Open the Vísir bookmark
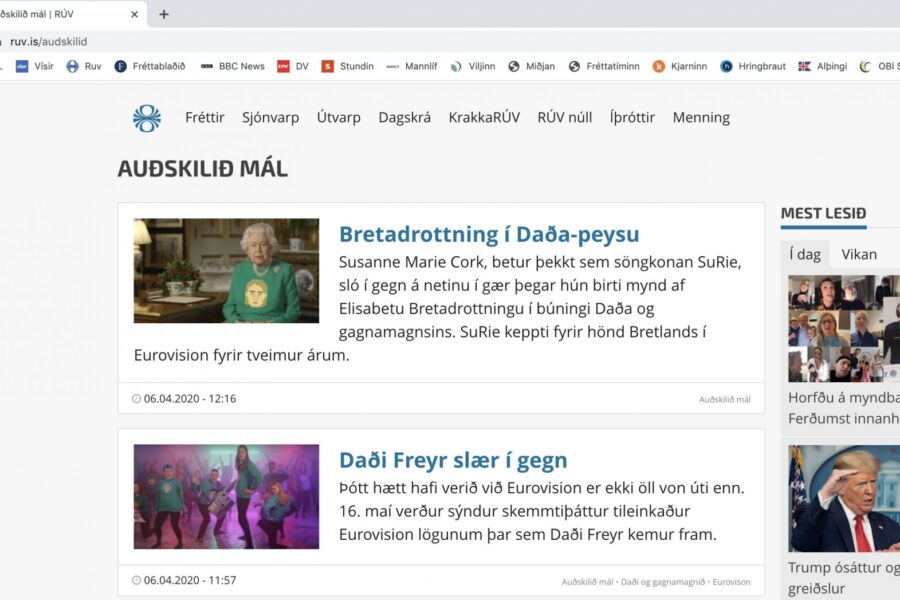The image size is (900, 600). [x=35, y=66]
